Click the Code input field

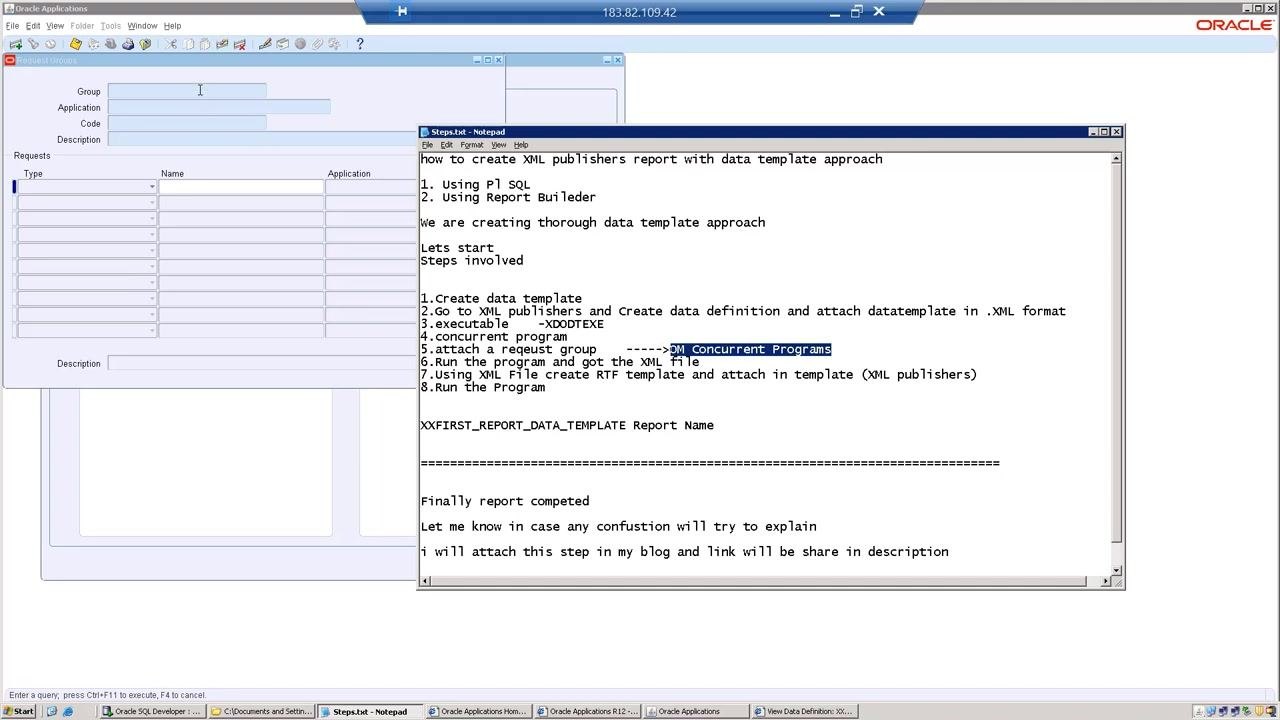(x=187, y=123)
